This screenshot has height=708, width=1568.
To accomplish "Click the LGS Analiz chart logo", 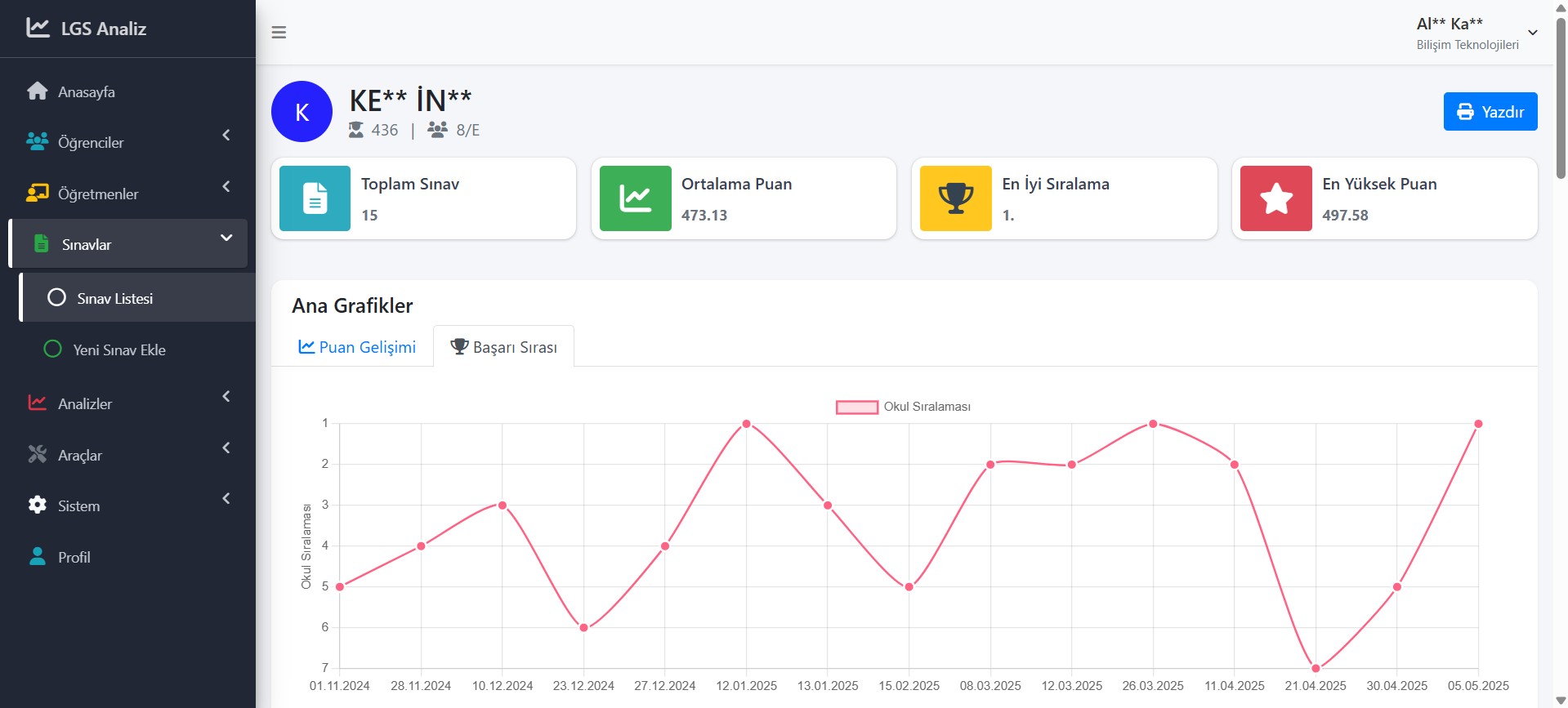I will (38, 28).
